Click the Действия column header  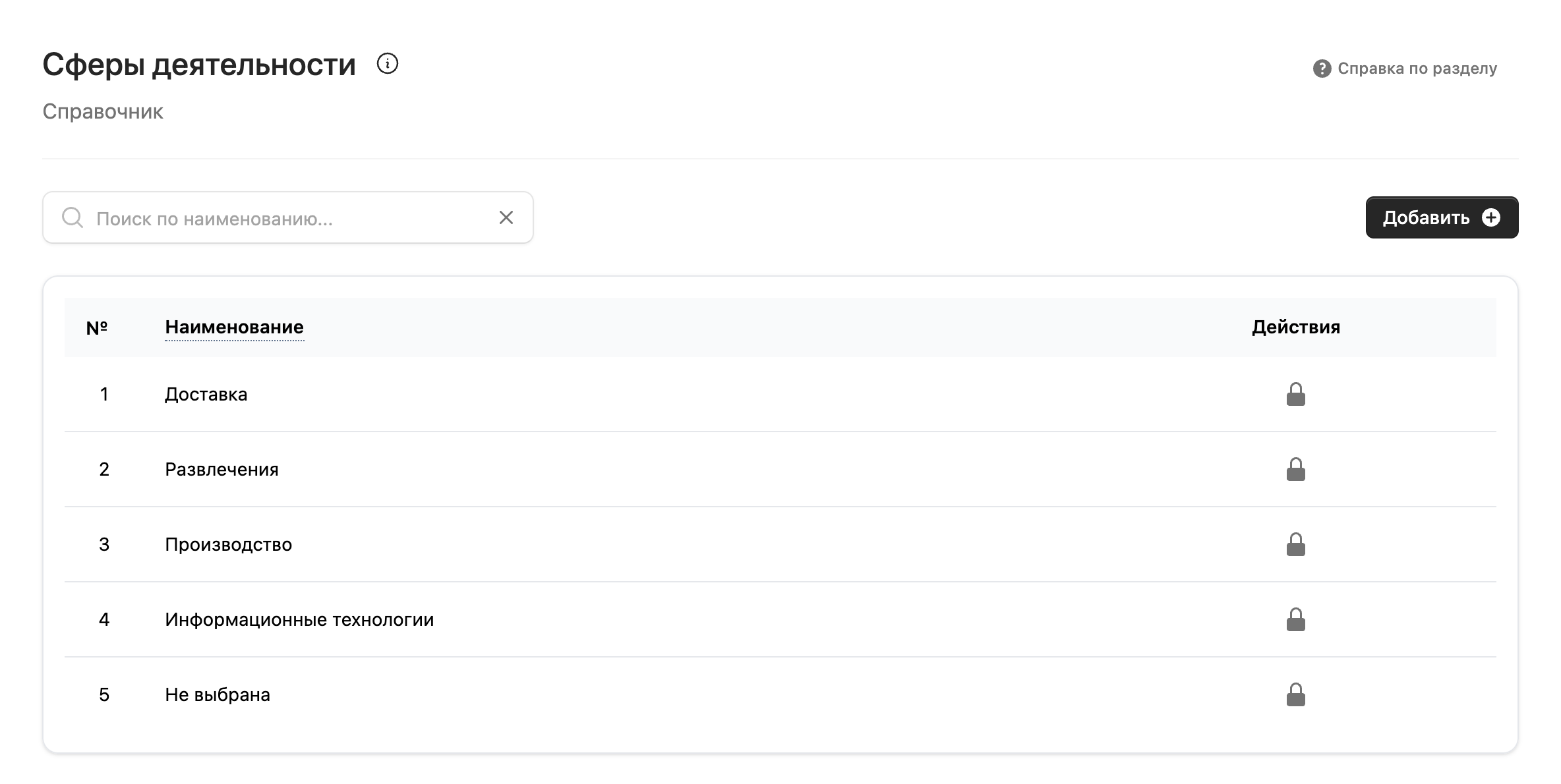point(1296,327)
